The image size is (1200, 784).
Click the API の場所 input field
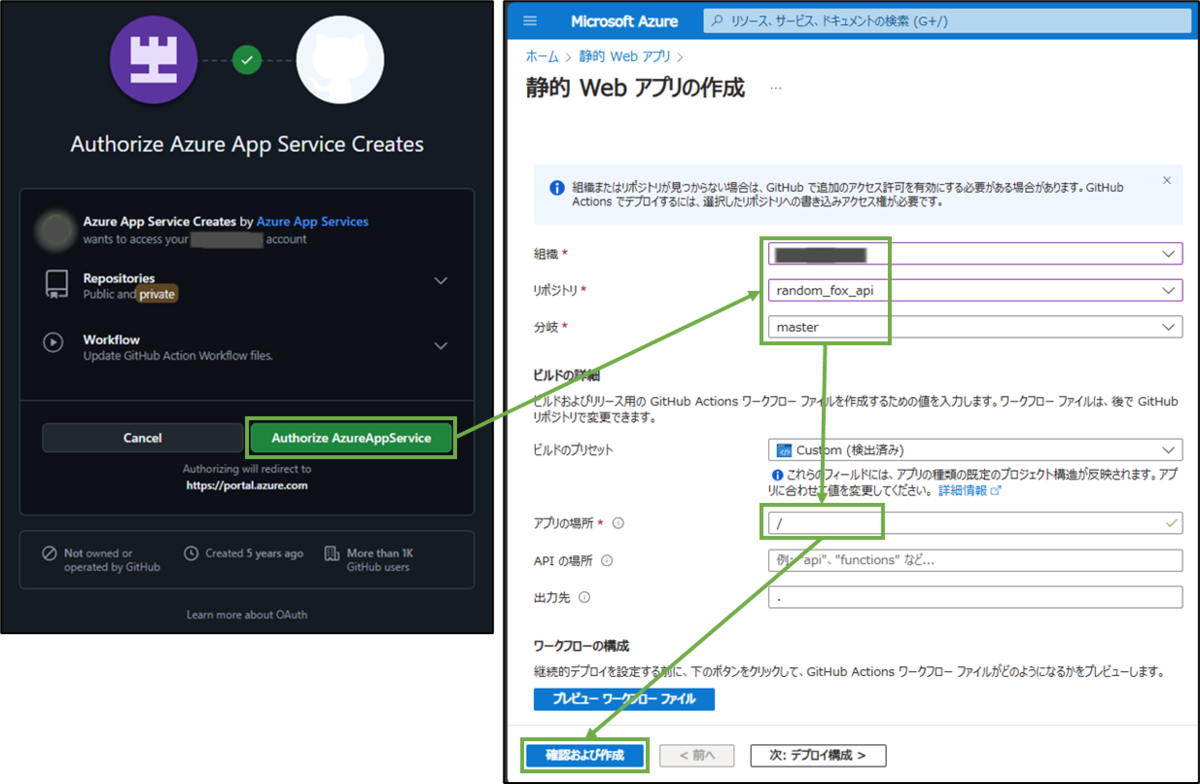975,561
